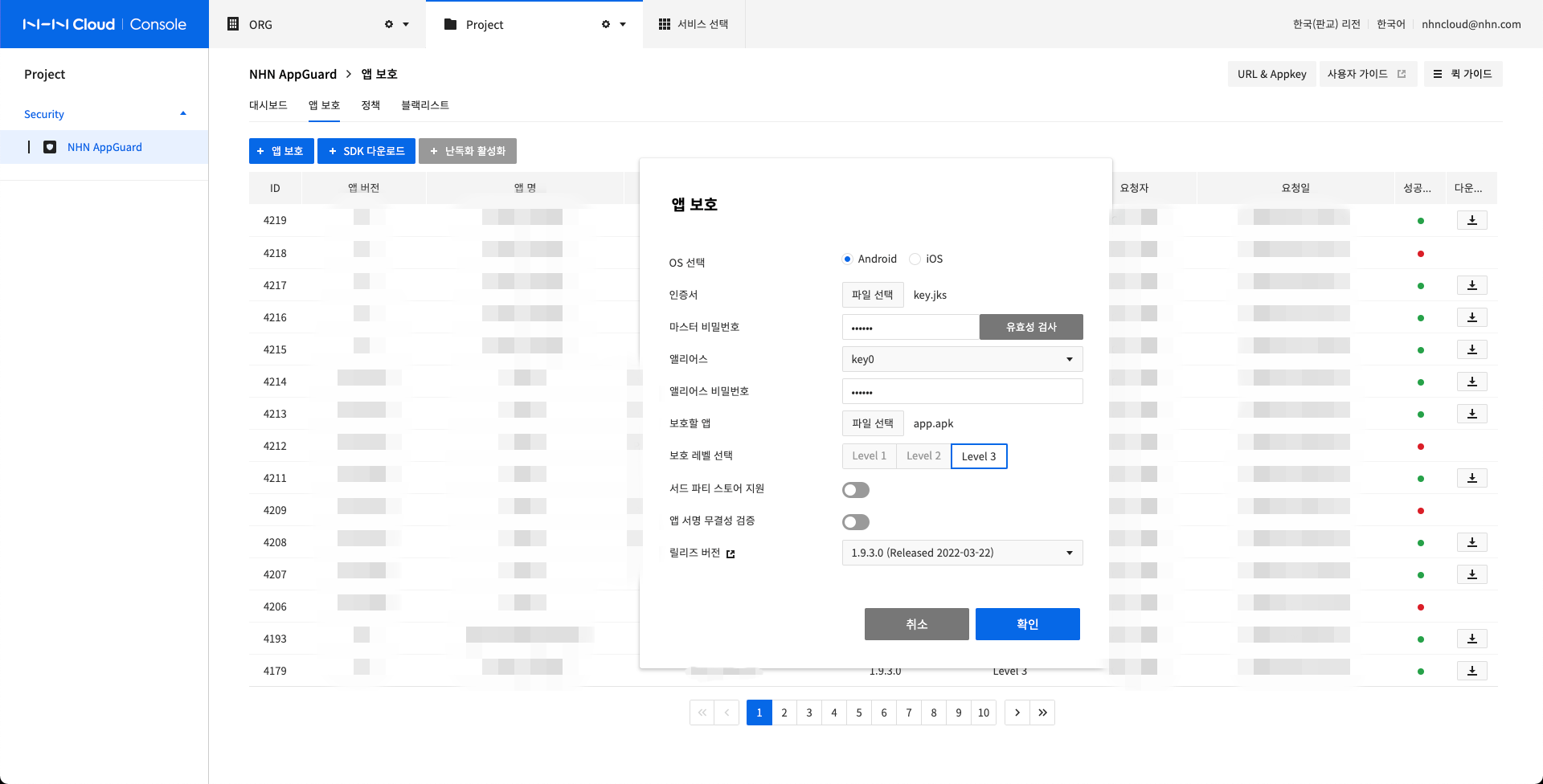Click the ORG building icon
Screen dimensions: 1543x784
[233, 24]
